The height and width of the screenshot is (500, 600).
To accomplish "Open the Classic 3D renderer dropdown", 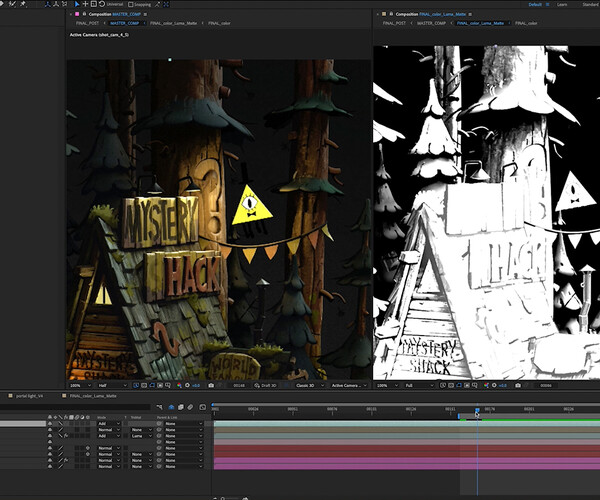I will coord(304,384).
